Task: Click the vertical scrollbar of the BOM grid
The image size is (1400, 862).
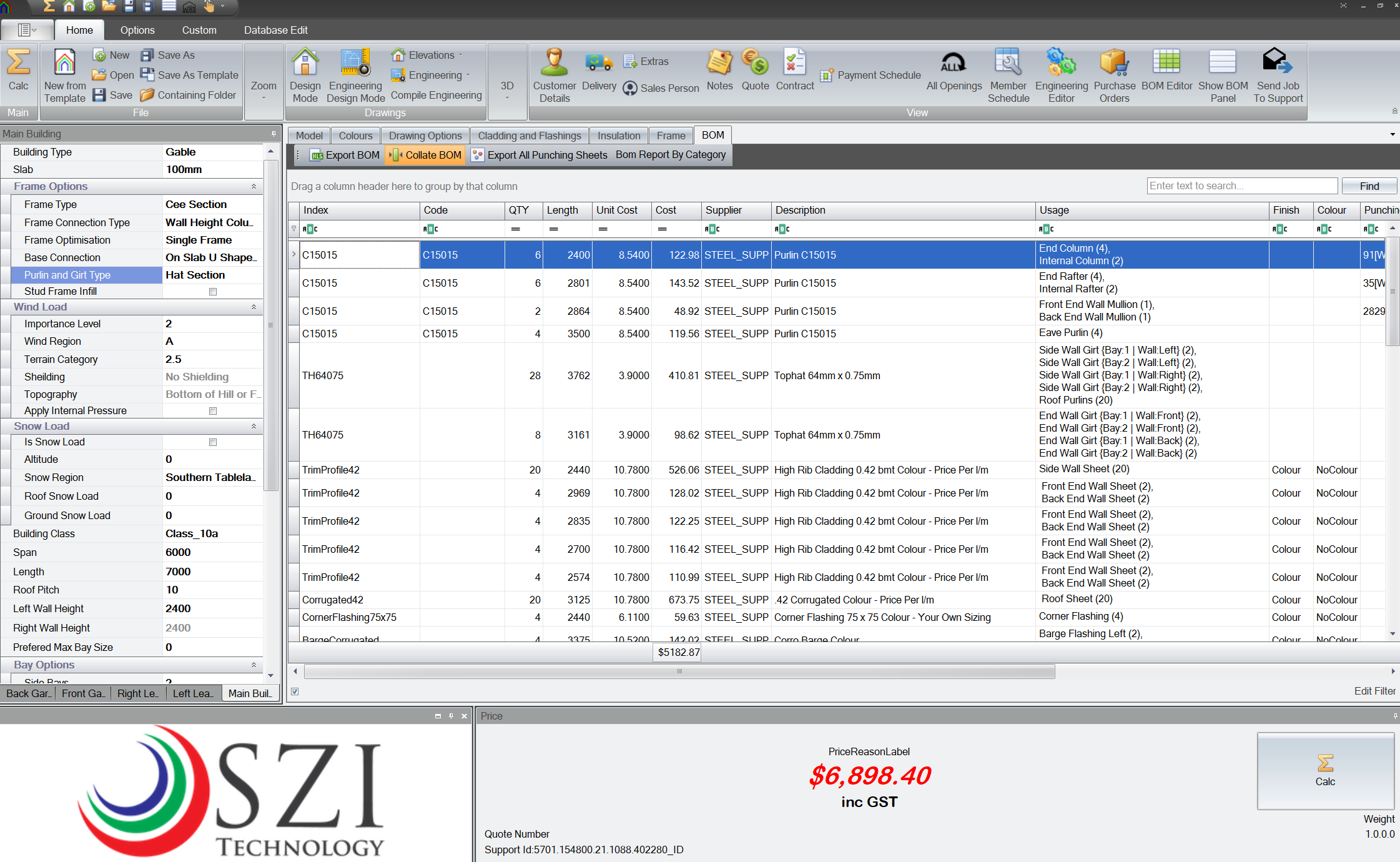Action: point(1392,290)
